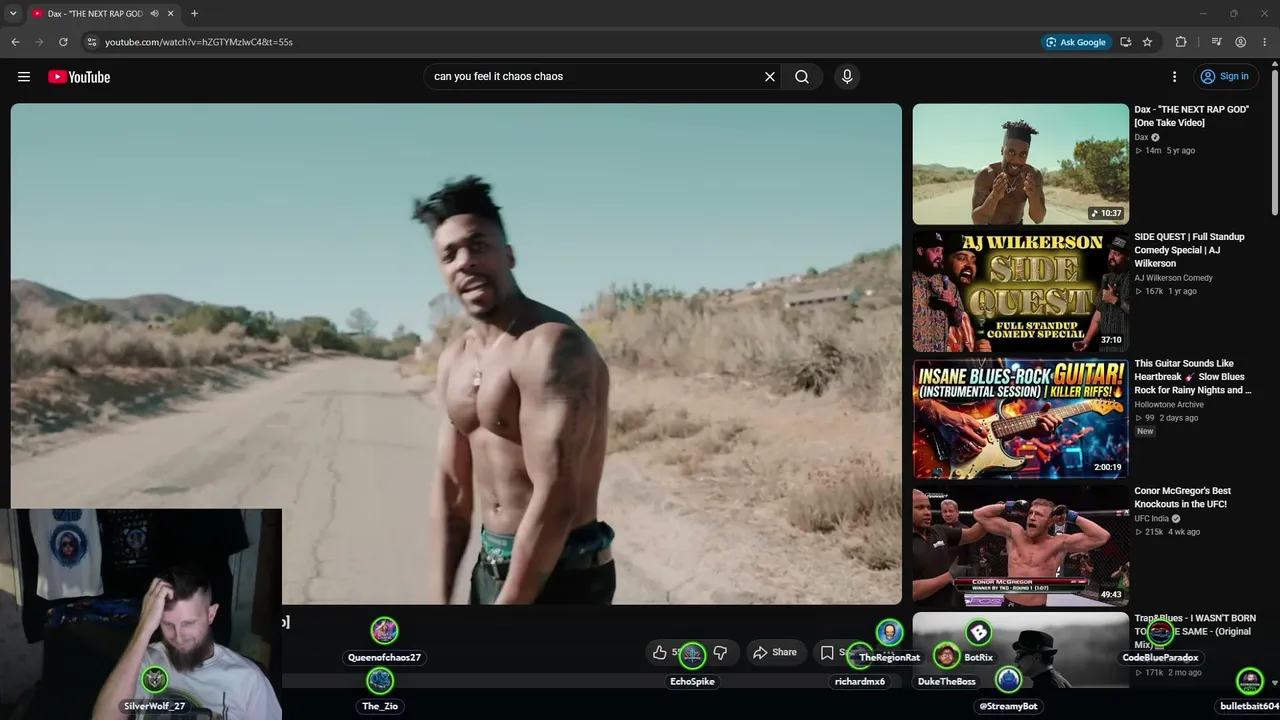
Task: Open YouTube settings three-dot menu
Action: coord(1174,77)
